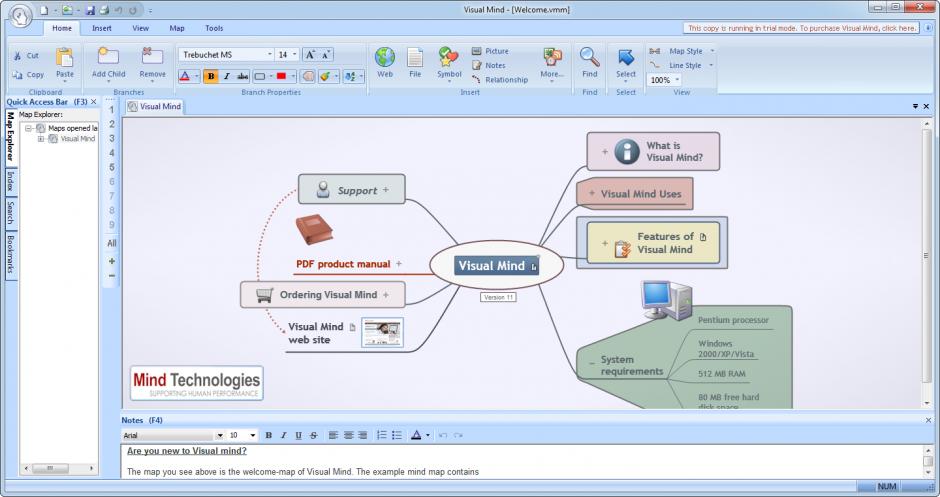The width and height of the screenshot is (940, 497).
Task: Switch to the Tools ribbon tab
Action: click(214, 28)
